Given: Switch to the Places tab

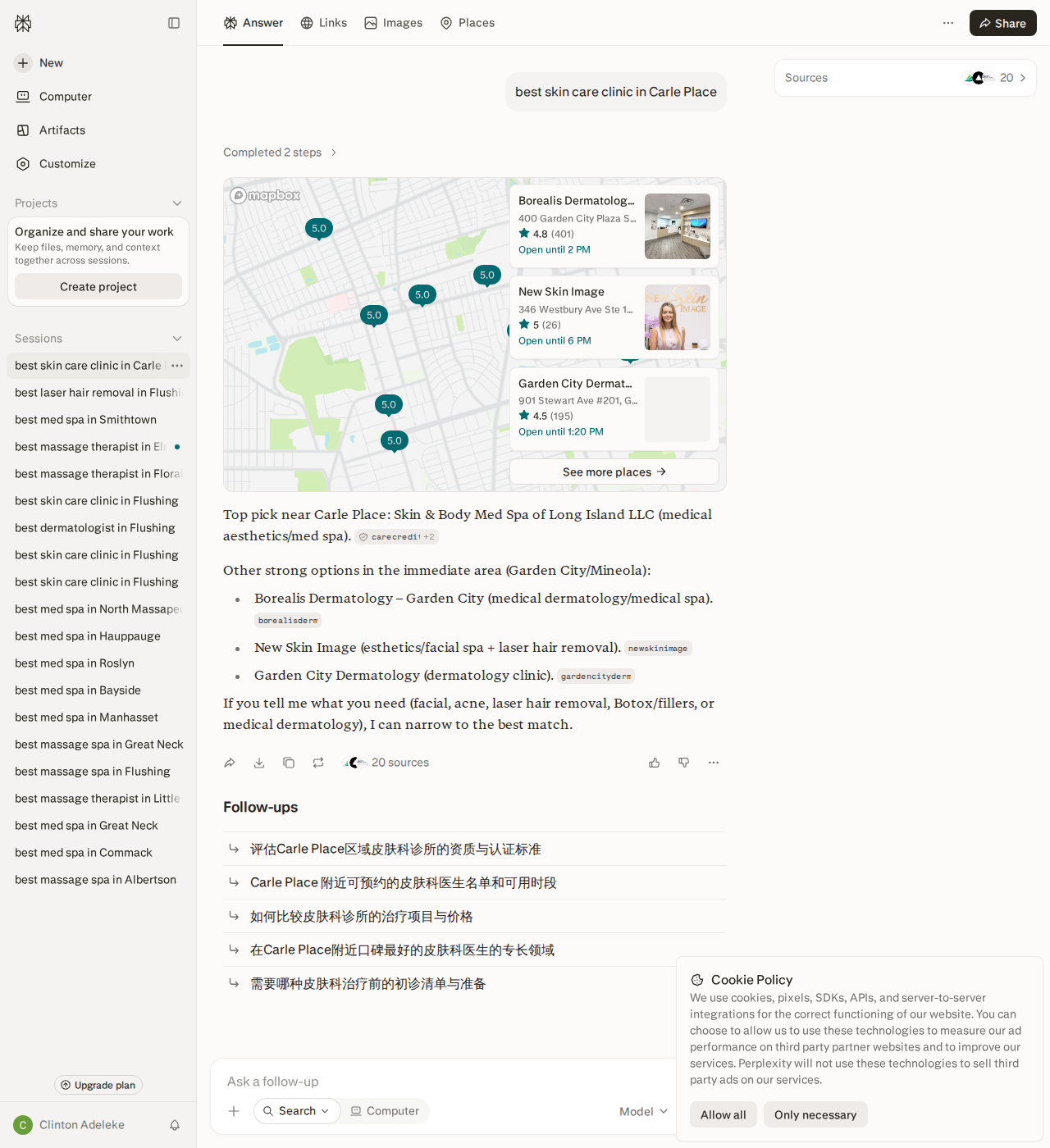Looking at the screenshot, I should coord(468,23).
